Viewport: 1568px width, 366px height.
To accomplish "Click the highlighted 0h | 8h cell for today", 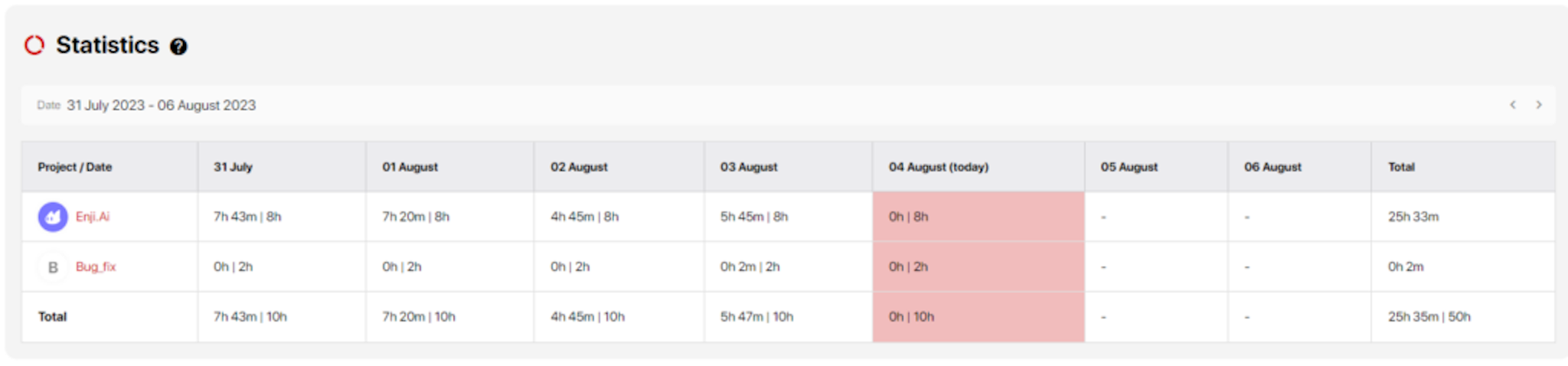I will coord(978,217).
